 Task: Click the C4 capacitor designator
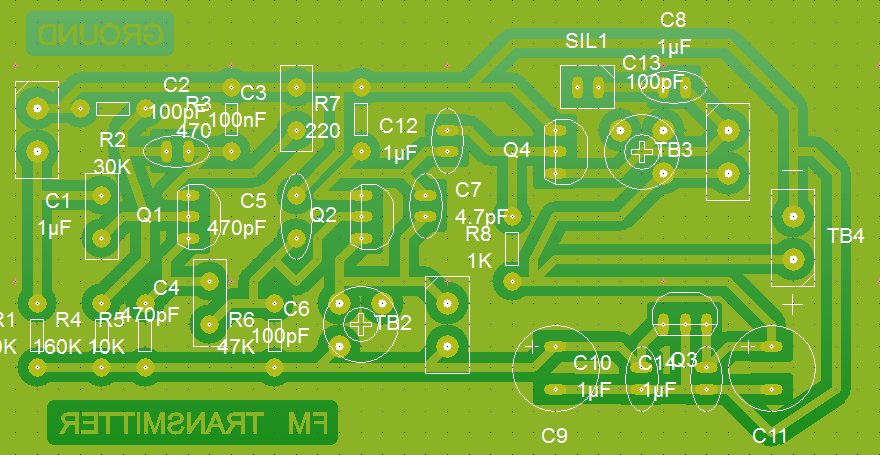click(166, 288)
